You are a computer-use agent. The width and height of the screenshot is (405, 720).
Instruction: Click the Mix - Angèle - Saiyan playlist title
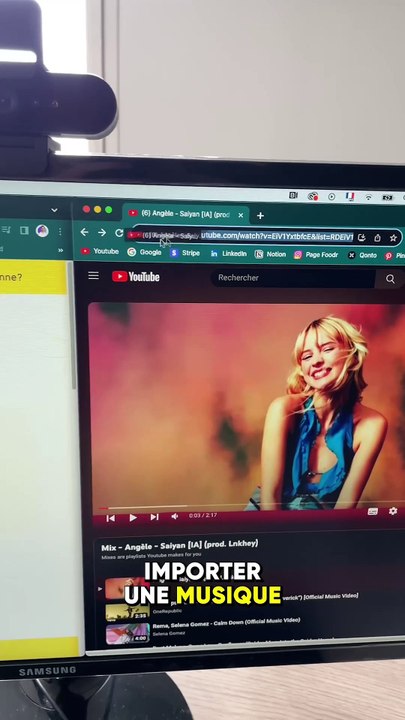(180, 546)
